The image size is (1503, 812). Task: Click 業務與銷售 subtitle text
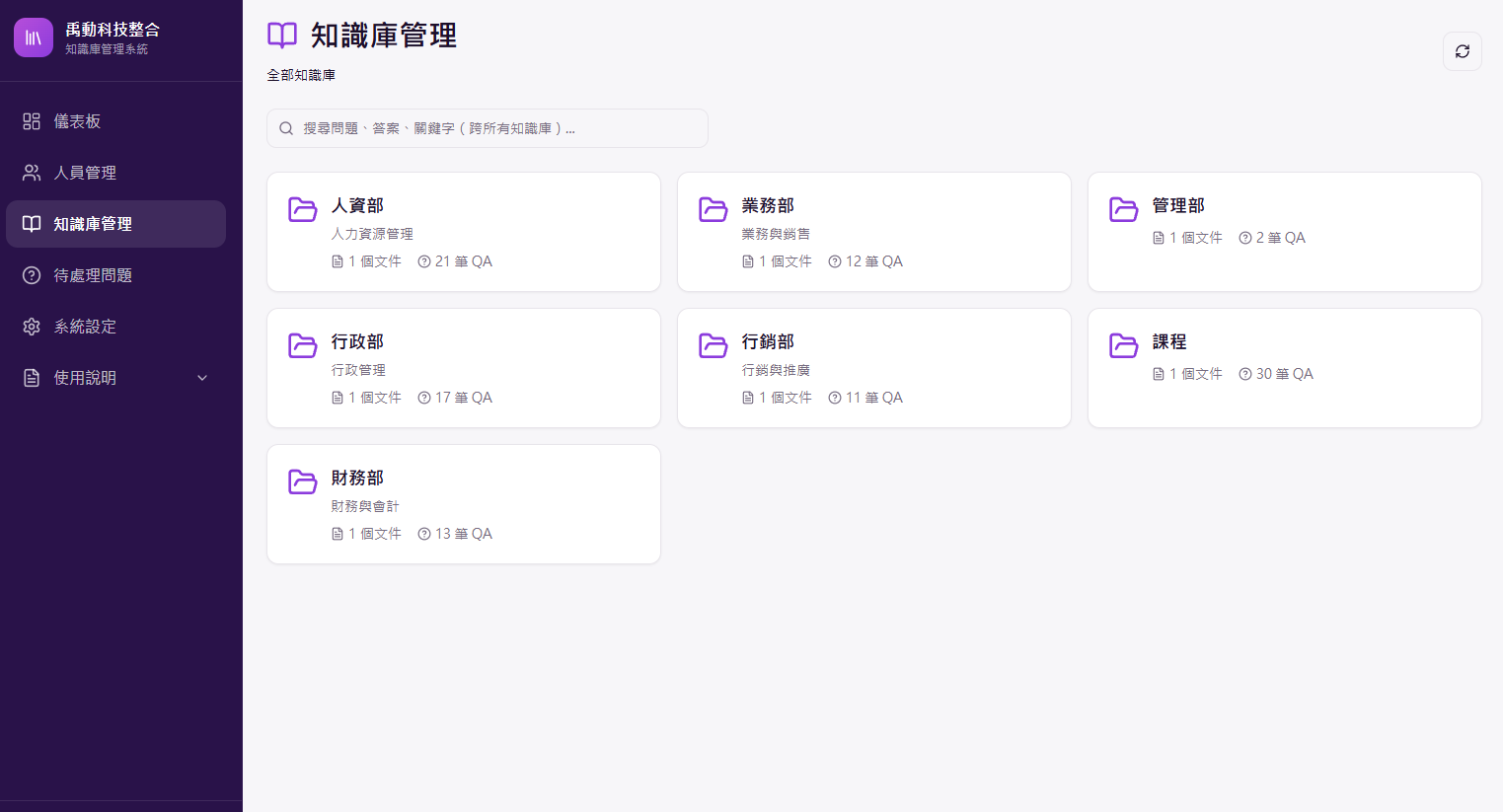tap(776, 234)
